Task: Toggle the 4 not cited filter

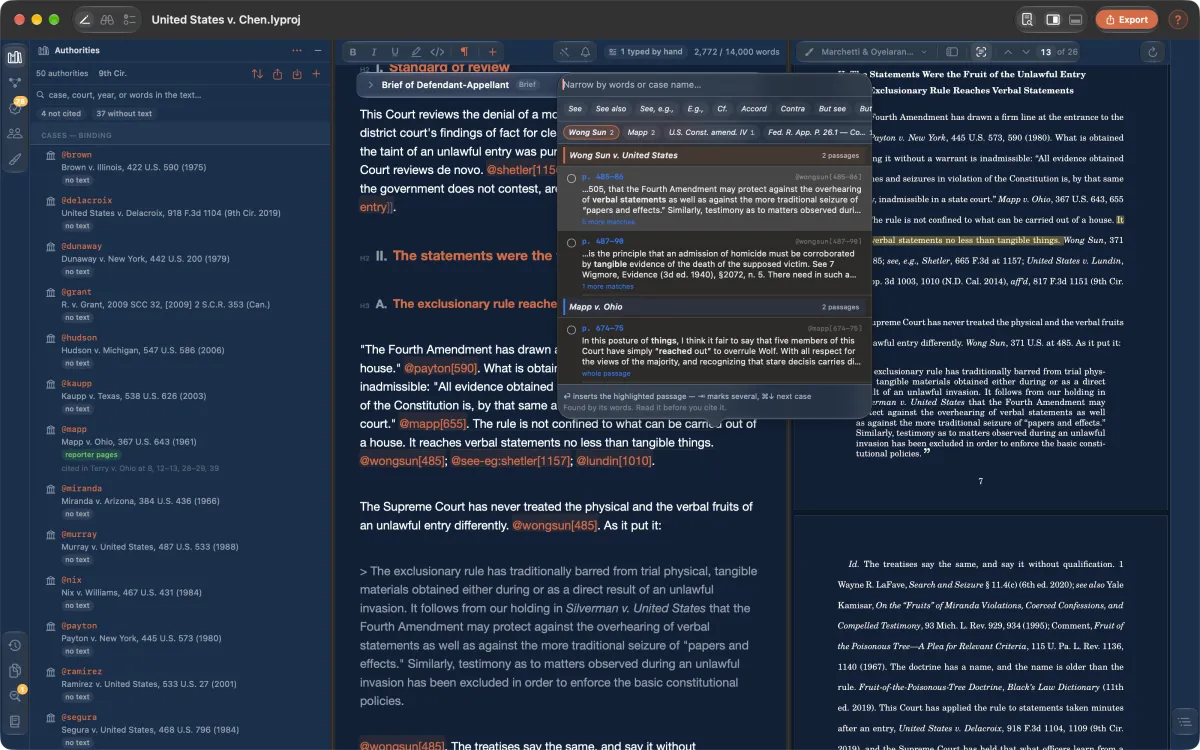Action: point(62,113)
